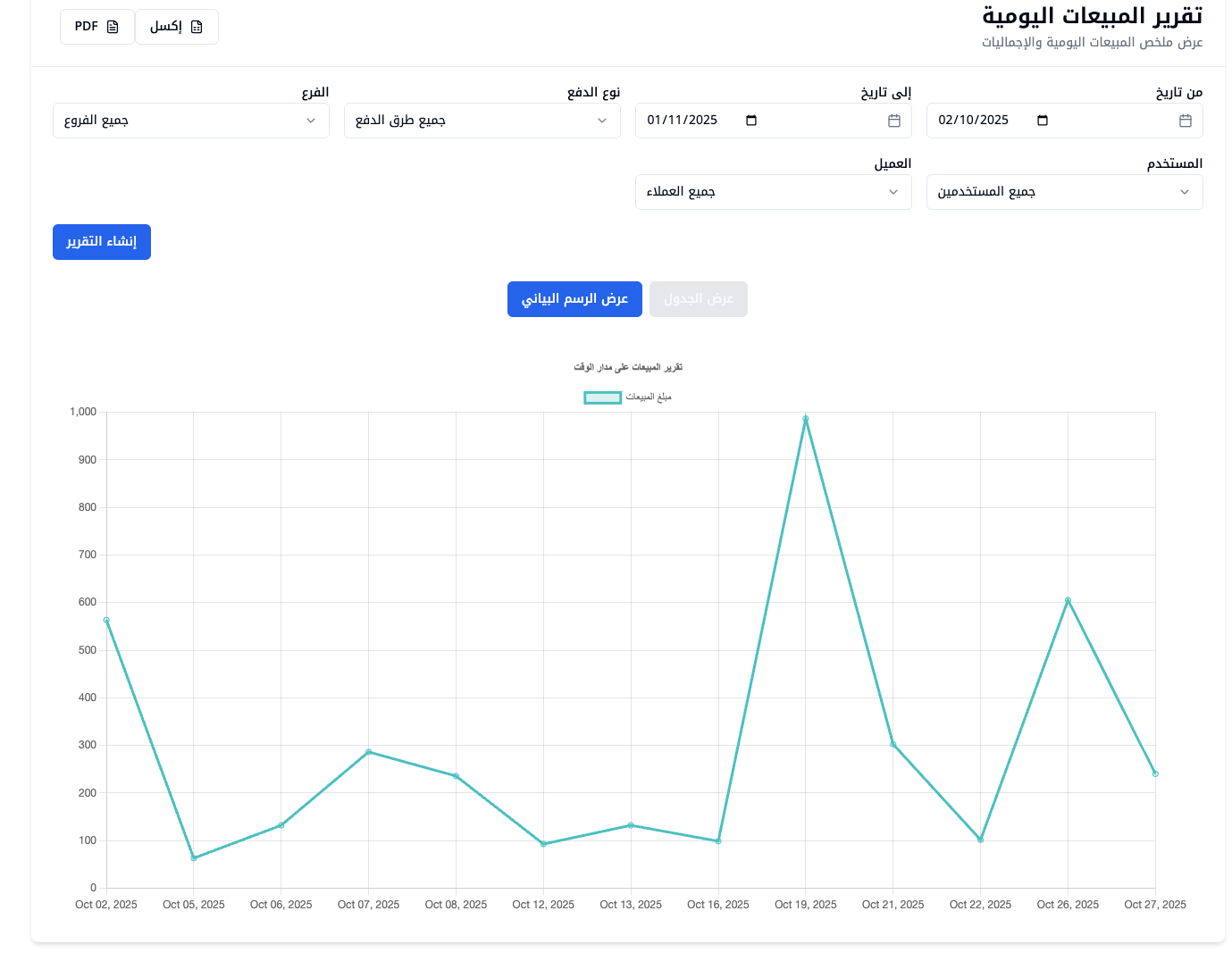The image size is (1232, 961).
Task: Click the teal legend color box
Action: [x=602, y=397]
